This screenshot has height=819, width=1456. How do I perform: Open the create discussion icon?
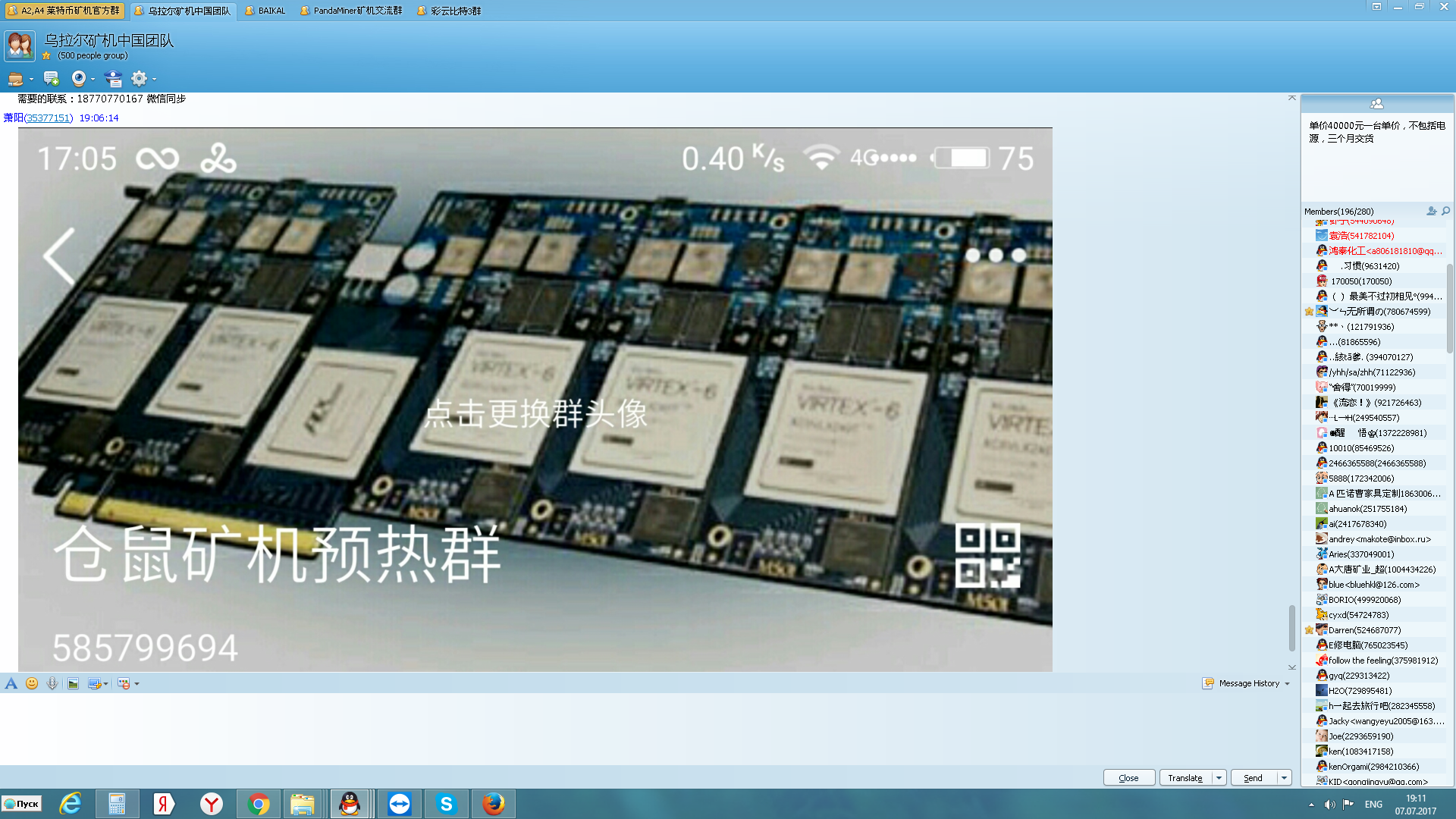(51, 79)
